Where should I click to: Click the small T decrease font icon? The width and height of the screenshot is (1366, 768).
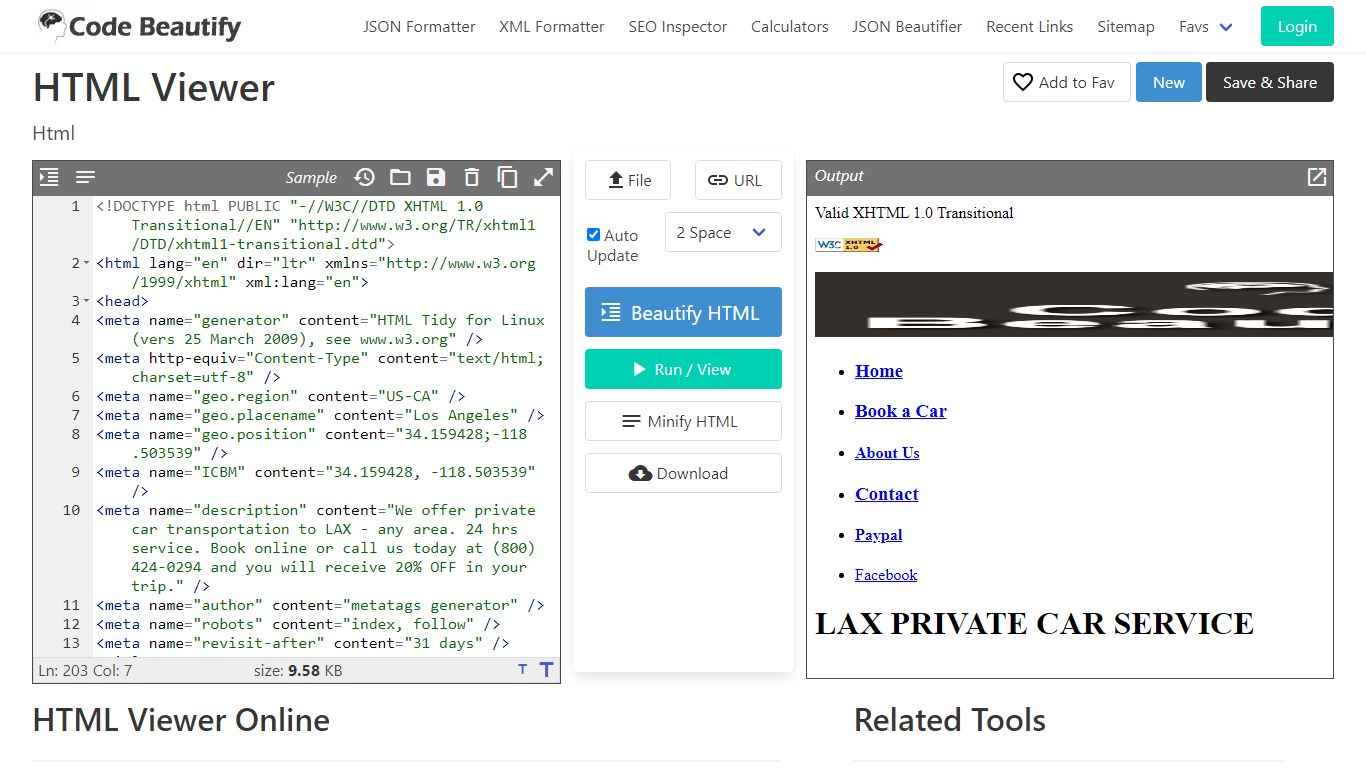tap(522, 670)
